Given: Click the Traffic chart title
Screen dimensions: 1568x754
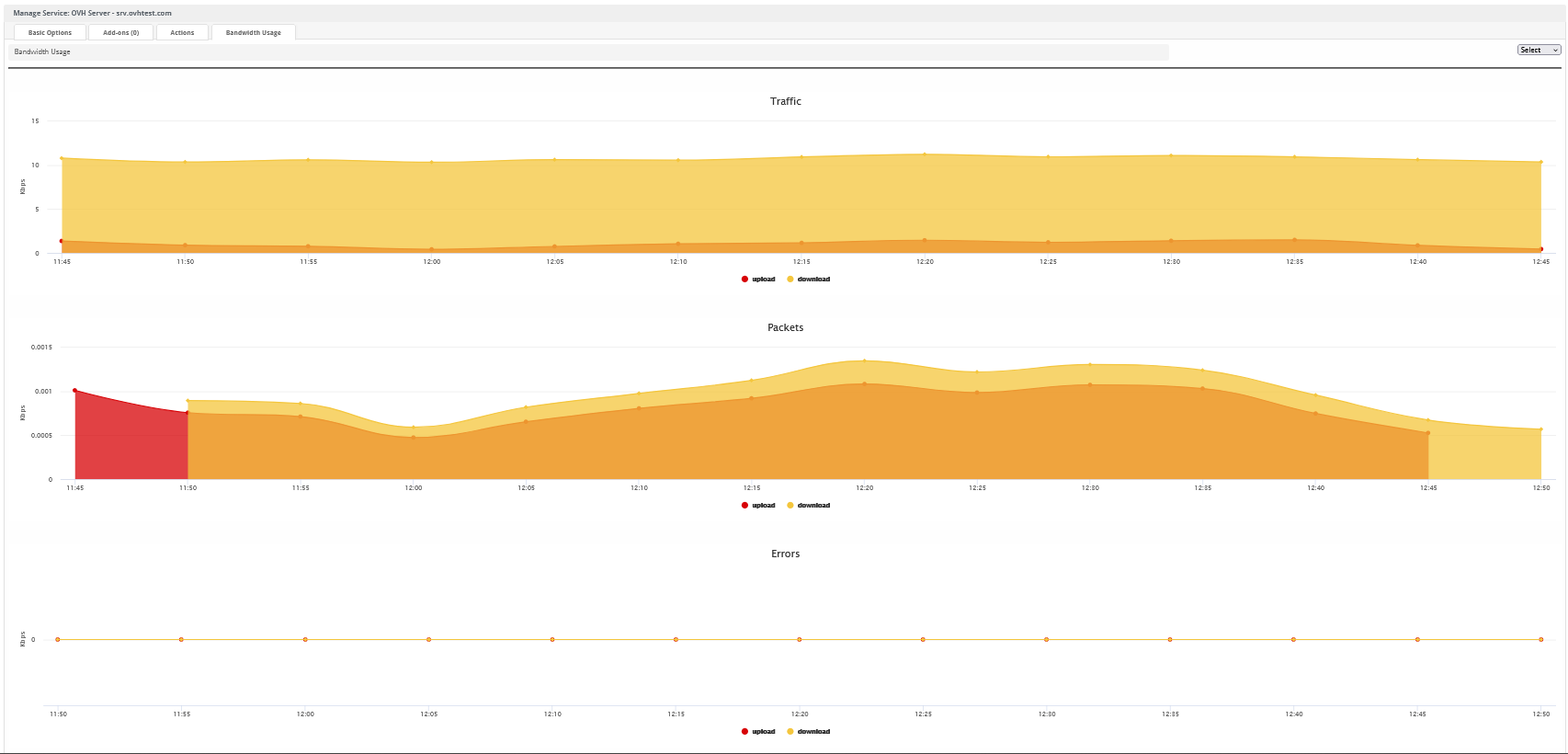Looking at the screenshot, I should pyautogui.click(x=786, y=101).
